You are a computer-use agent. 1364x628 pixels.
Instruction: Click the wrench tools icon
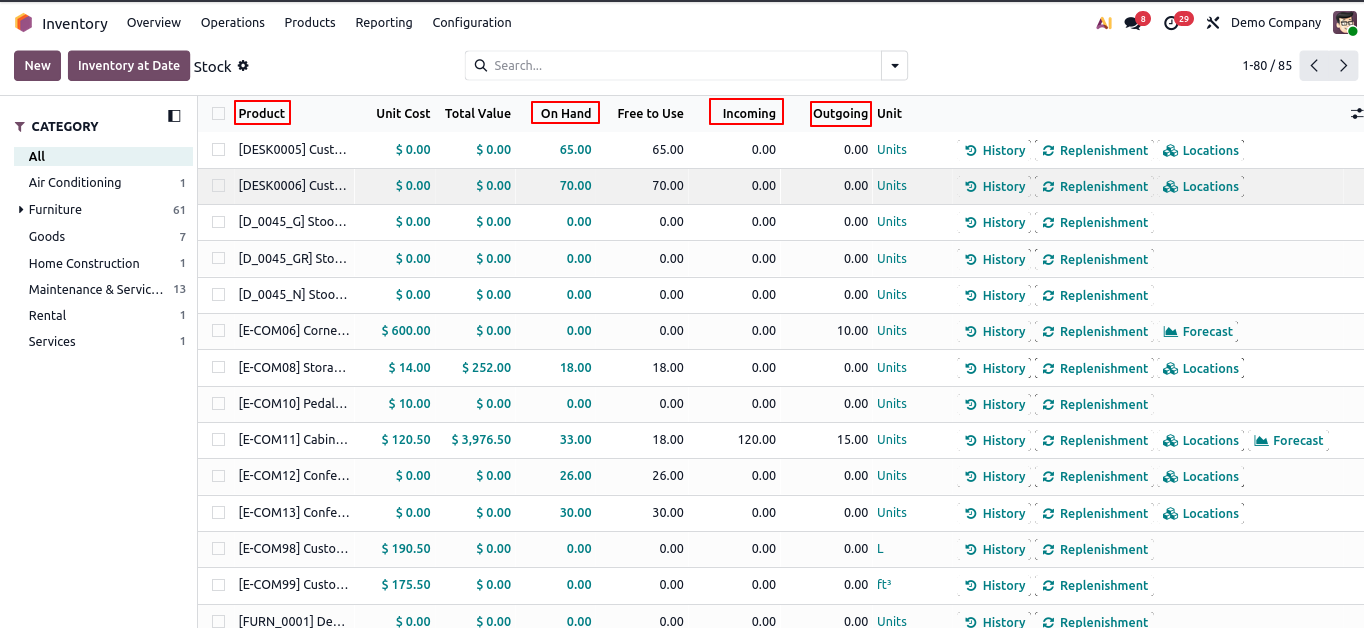(1213, 23)
